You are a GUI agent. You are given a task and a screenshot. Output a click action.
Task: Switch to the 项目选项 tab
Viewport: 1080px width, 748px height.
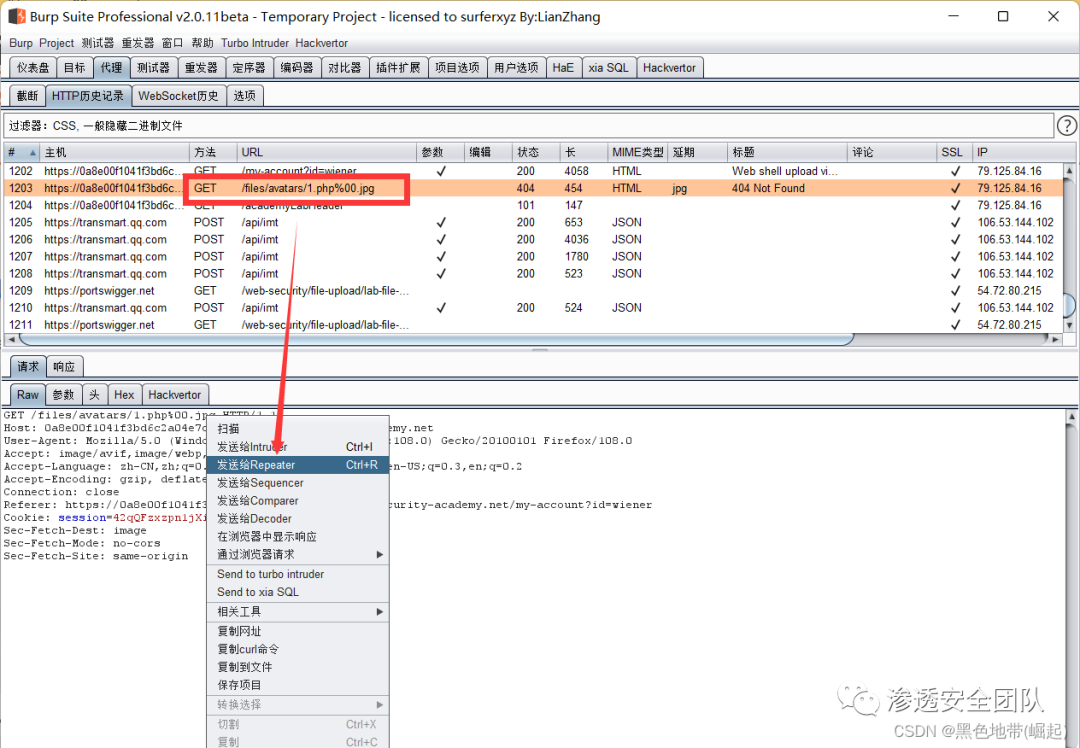tap(457, 67)
